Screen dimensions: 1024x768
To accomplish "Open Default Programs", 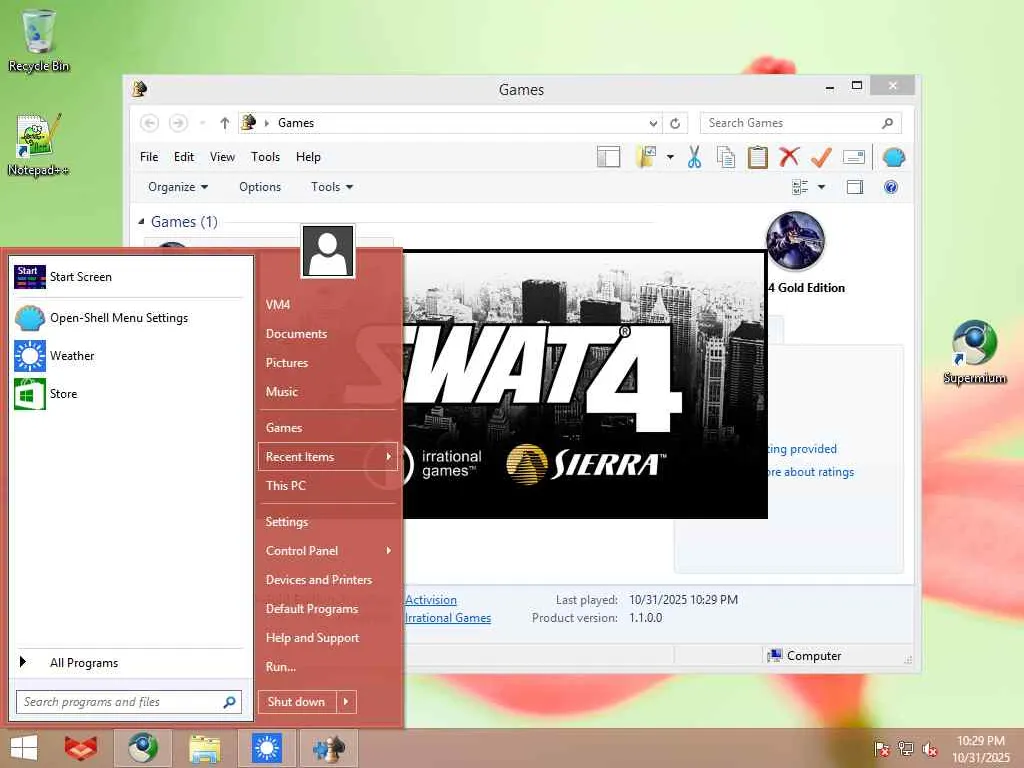I will tap(328, 609).
